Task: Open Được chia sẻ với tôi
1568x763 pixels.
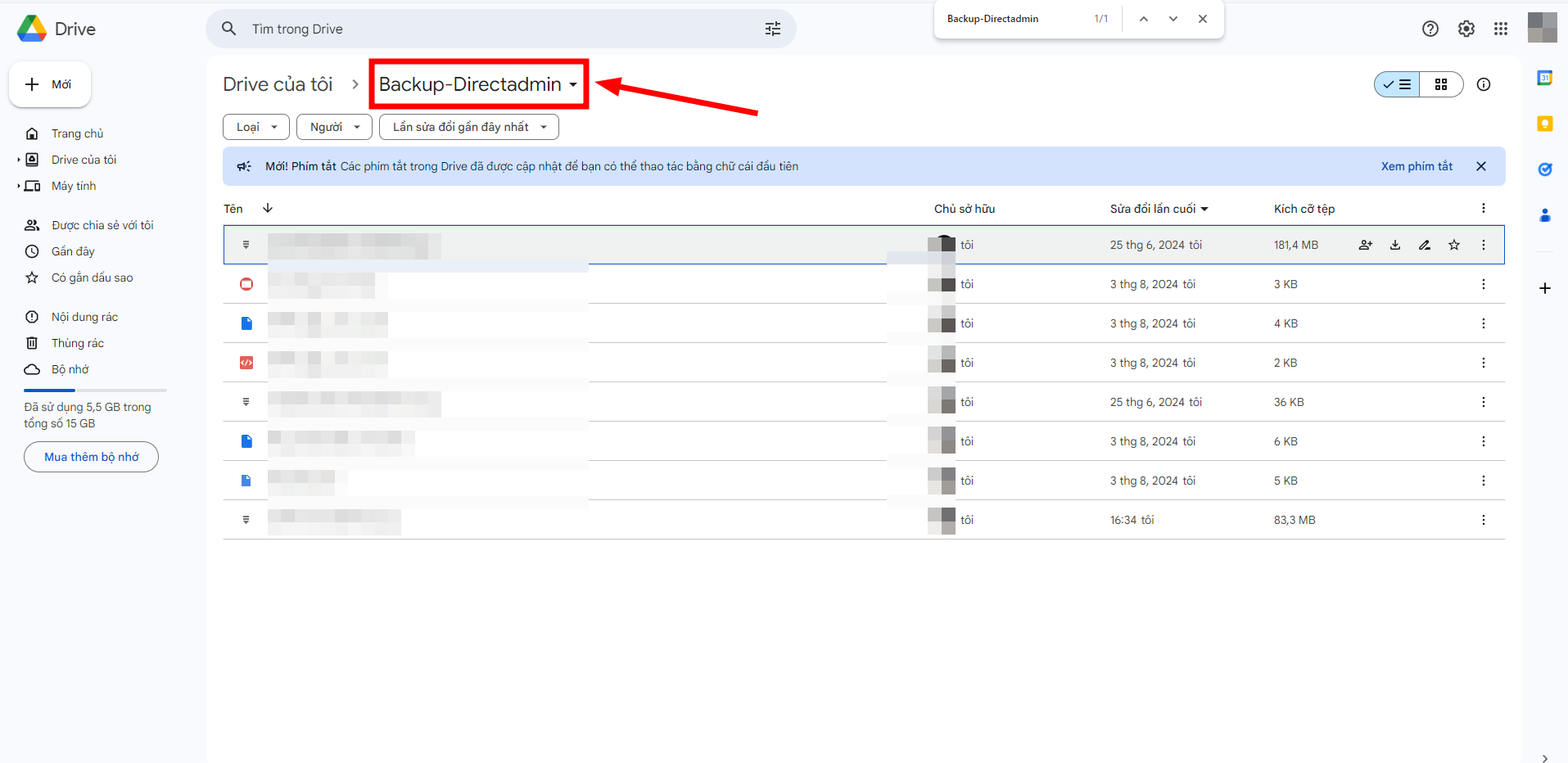Action: coord(102,225)
